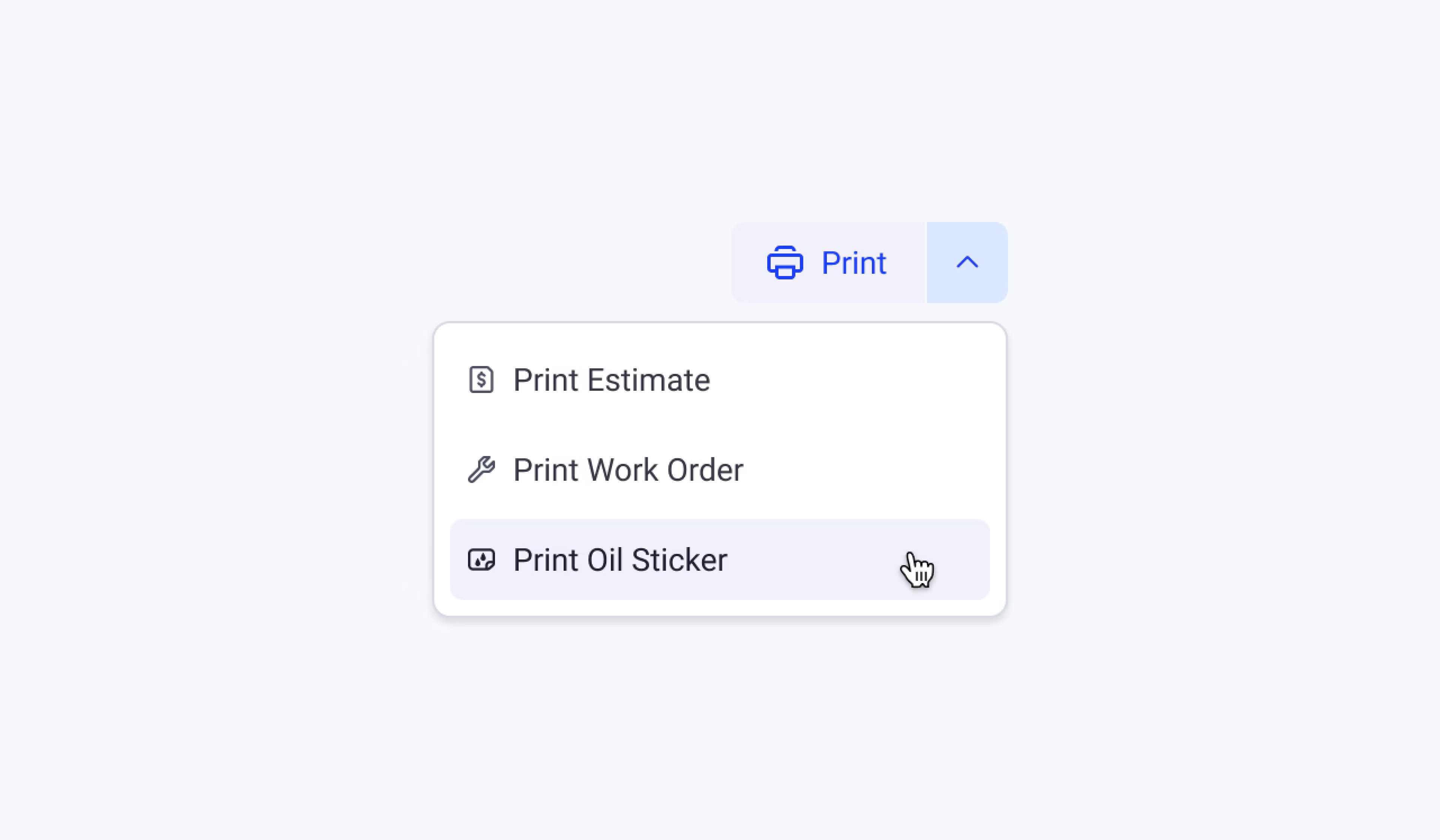Click the words "Work Order" in the dropdown list
1440x840 pixels.
point(665,470)
